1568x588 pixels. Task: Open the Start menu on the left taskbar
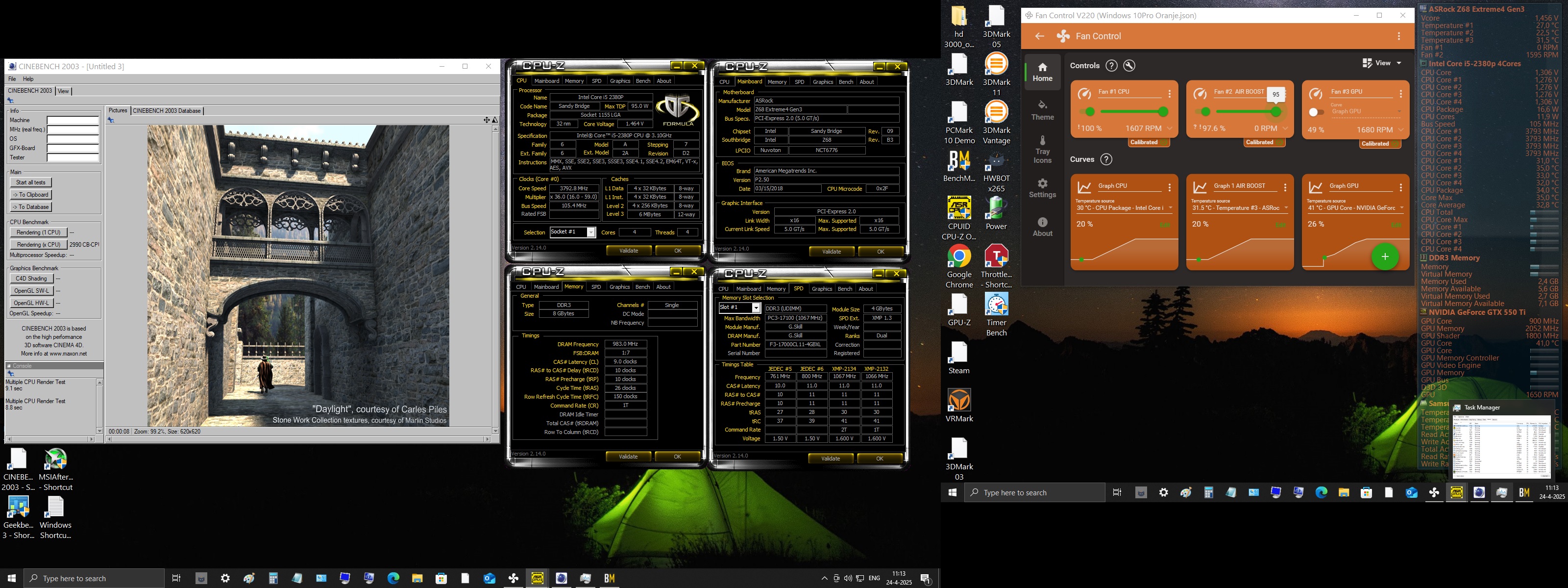(x=12, y=578)
